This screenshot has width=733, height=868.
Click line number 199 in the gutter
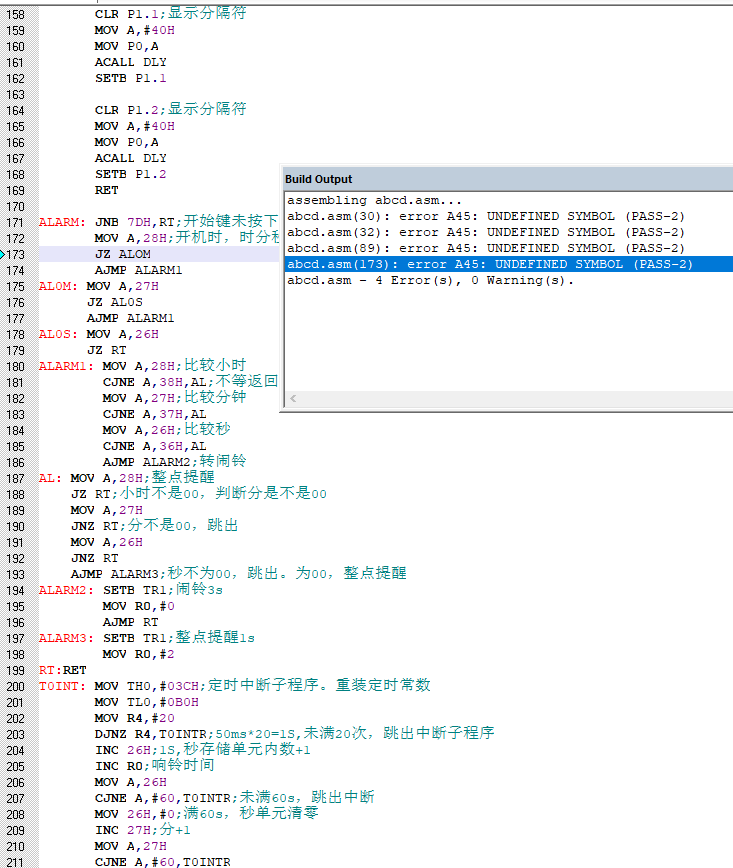(16, 671)
